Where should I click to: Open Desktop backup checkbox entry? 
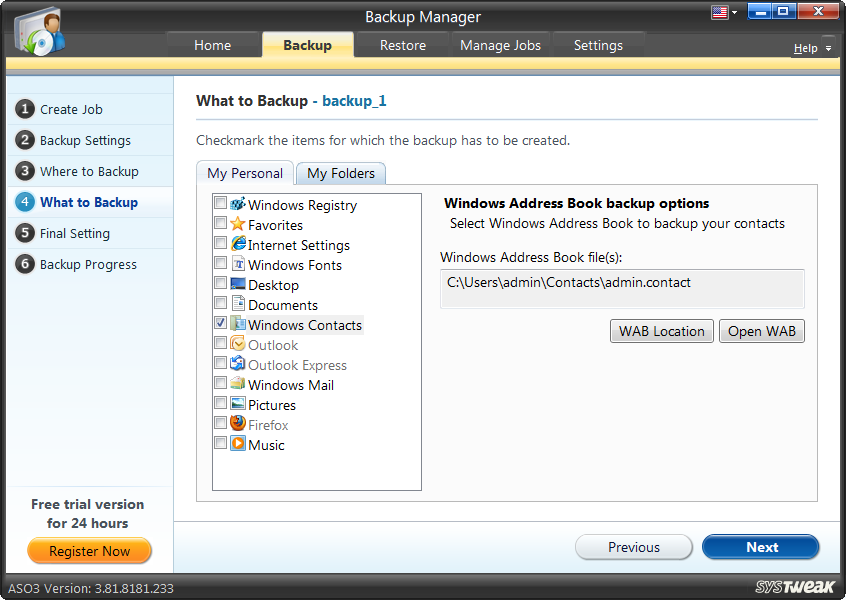pyautogui.click(x=221, y=284)
